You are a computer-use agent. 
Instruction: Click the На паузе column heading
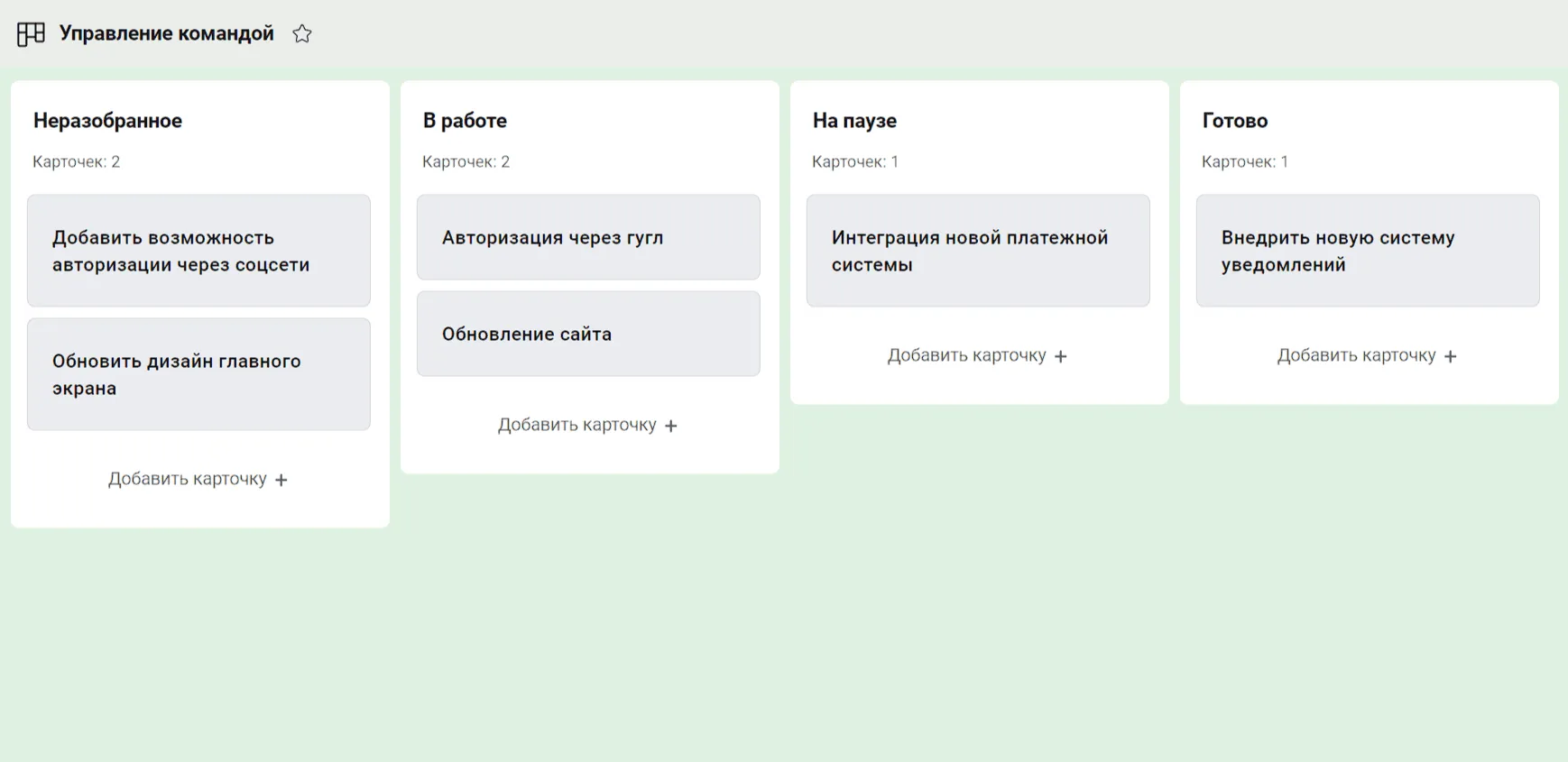click(x=854, y=121)
